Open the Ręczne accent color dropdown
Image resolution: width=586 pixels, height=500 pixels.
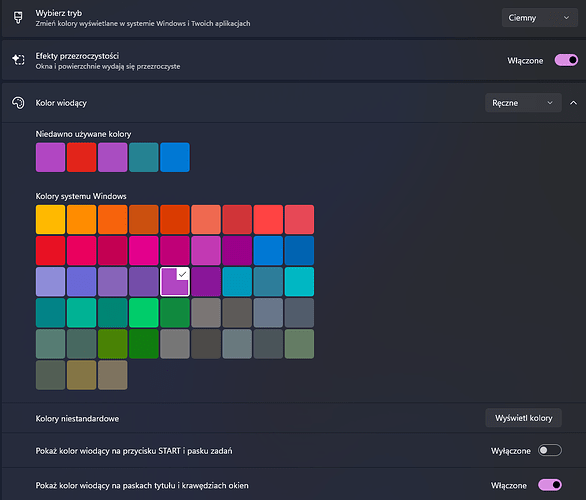523,103
